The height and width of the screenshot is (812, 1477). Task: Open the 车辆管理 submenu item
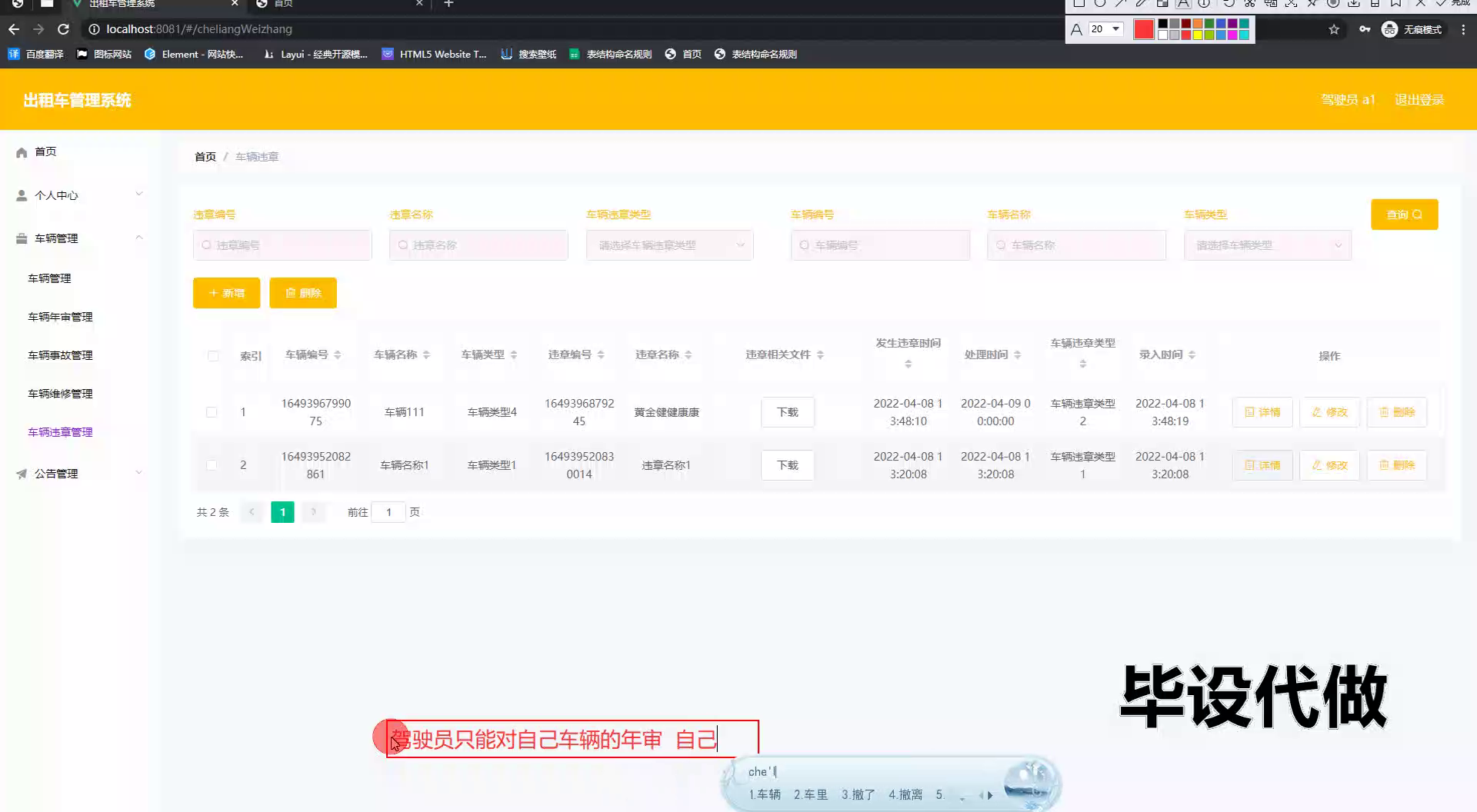(x=49, y=278)
